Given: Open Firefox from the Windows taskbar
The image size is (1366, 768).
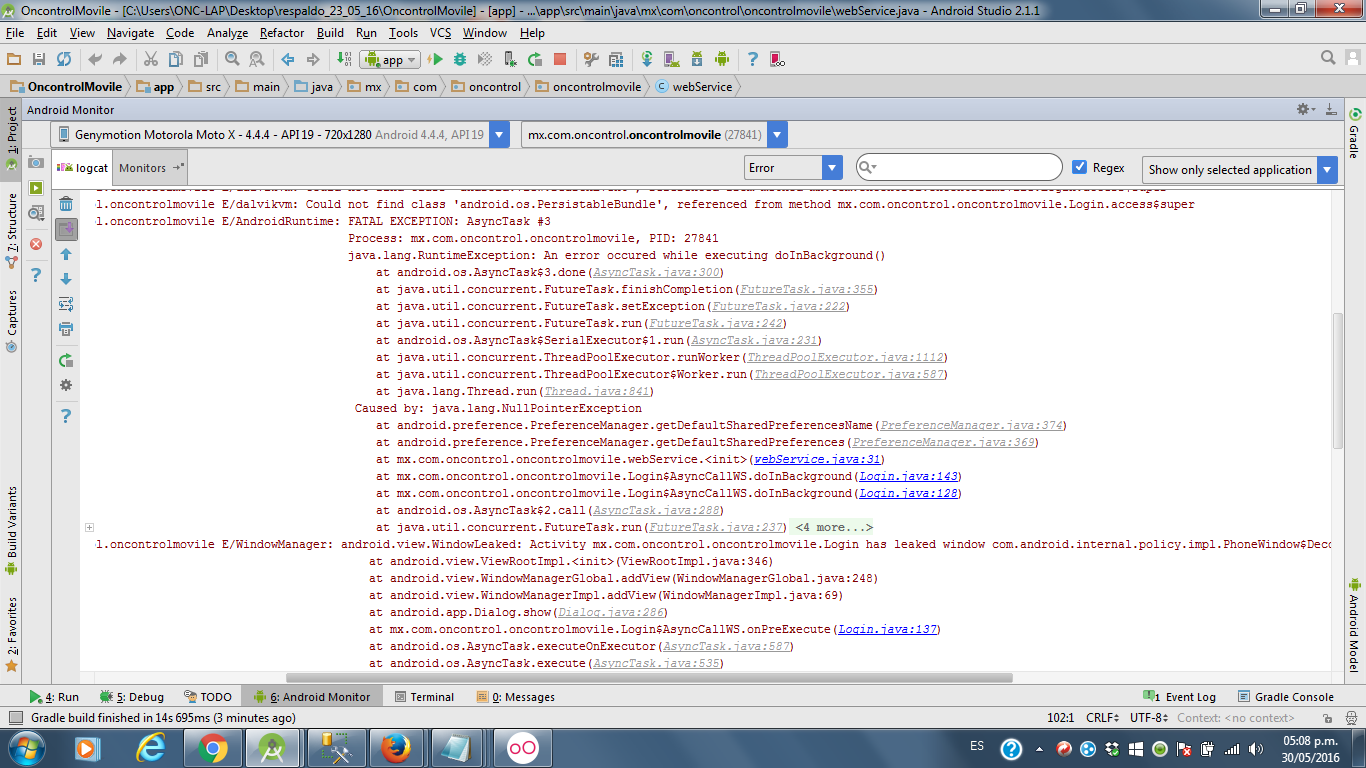Looking at the screenshot, I should 395,747.
